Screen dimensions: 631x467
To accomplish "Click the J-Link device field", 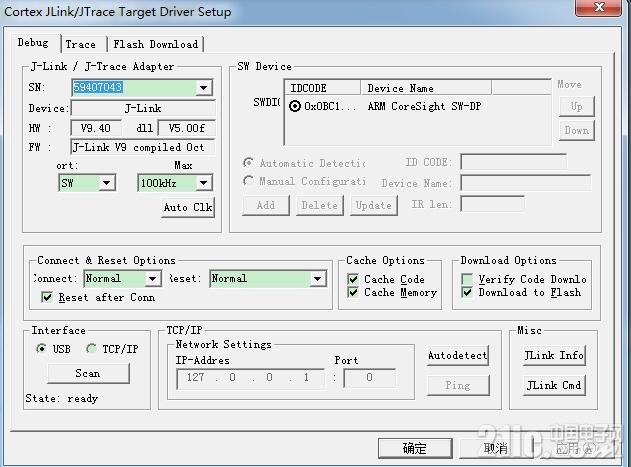I will [x=143, y=108].
